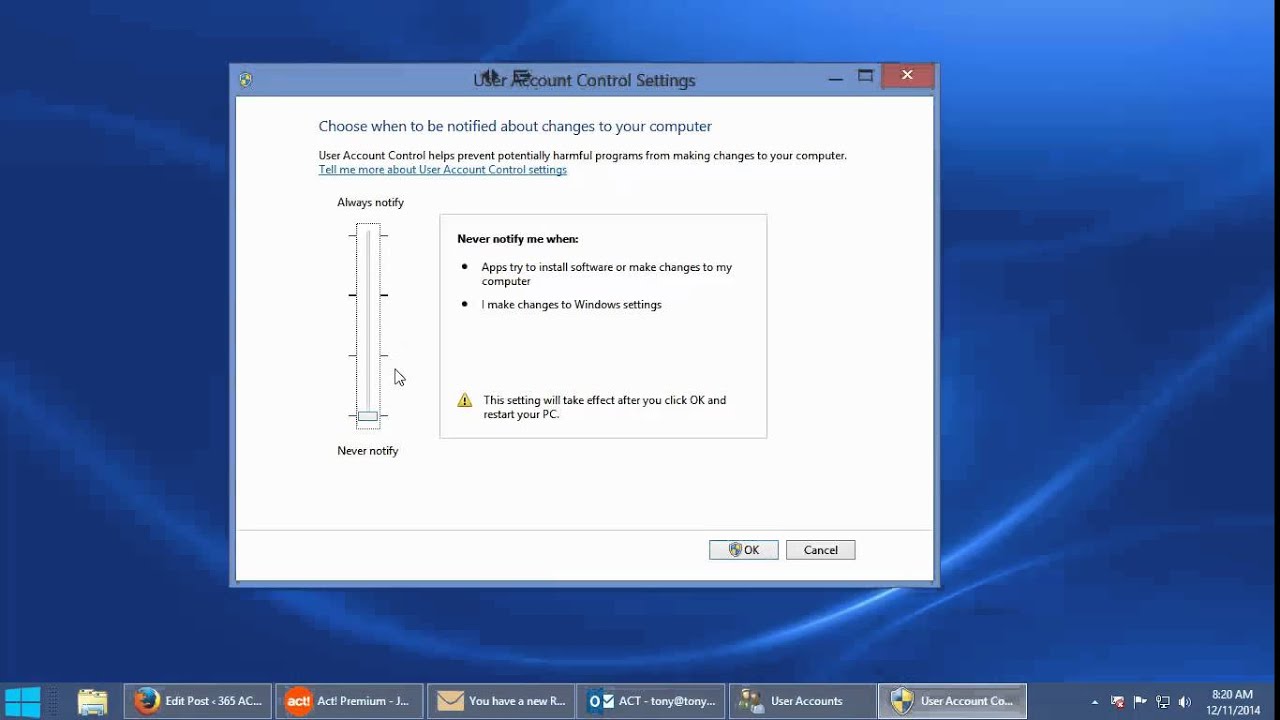Screen dimensions: 1280x720
Task: Click 'Apps try to install software' bullet text
Action: click(x=607, y=274)
